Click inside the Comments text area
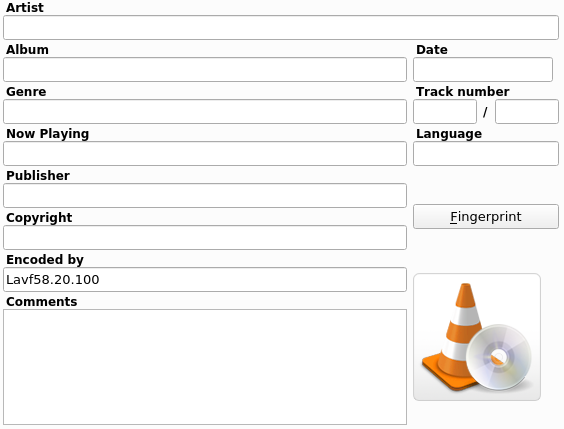 coord(205,367)
